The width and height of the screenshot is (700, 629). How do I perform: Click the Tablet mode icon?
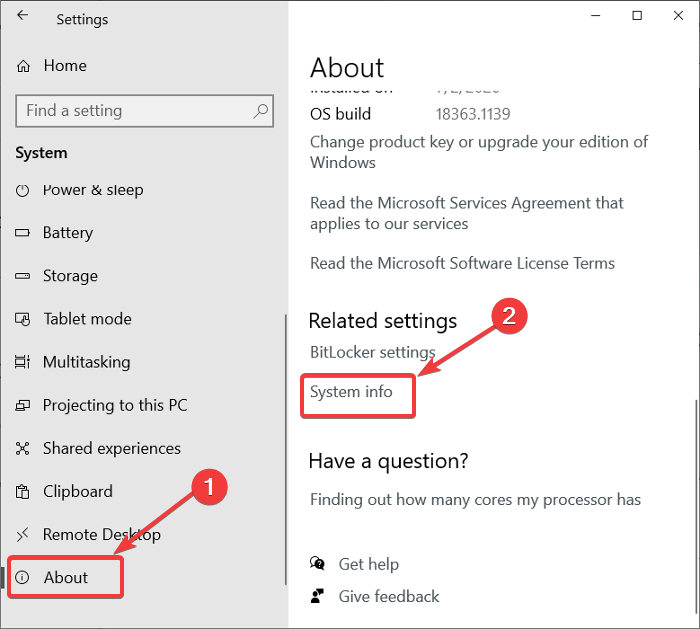pyautogui.click(x=23, y=319)
